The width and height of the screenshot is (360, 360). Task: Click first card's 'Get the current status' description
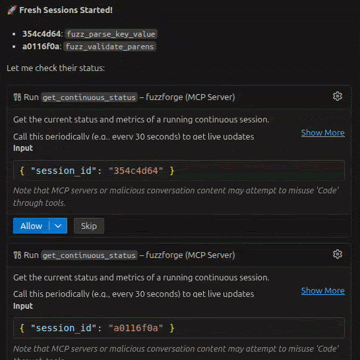pos(141,120)
